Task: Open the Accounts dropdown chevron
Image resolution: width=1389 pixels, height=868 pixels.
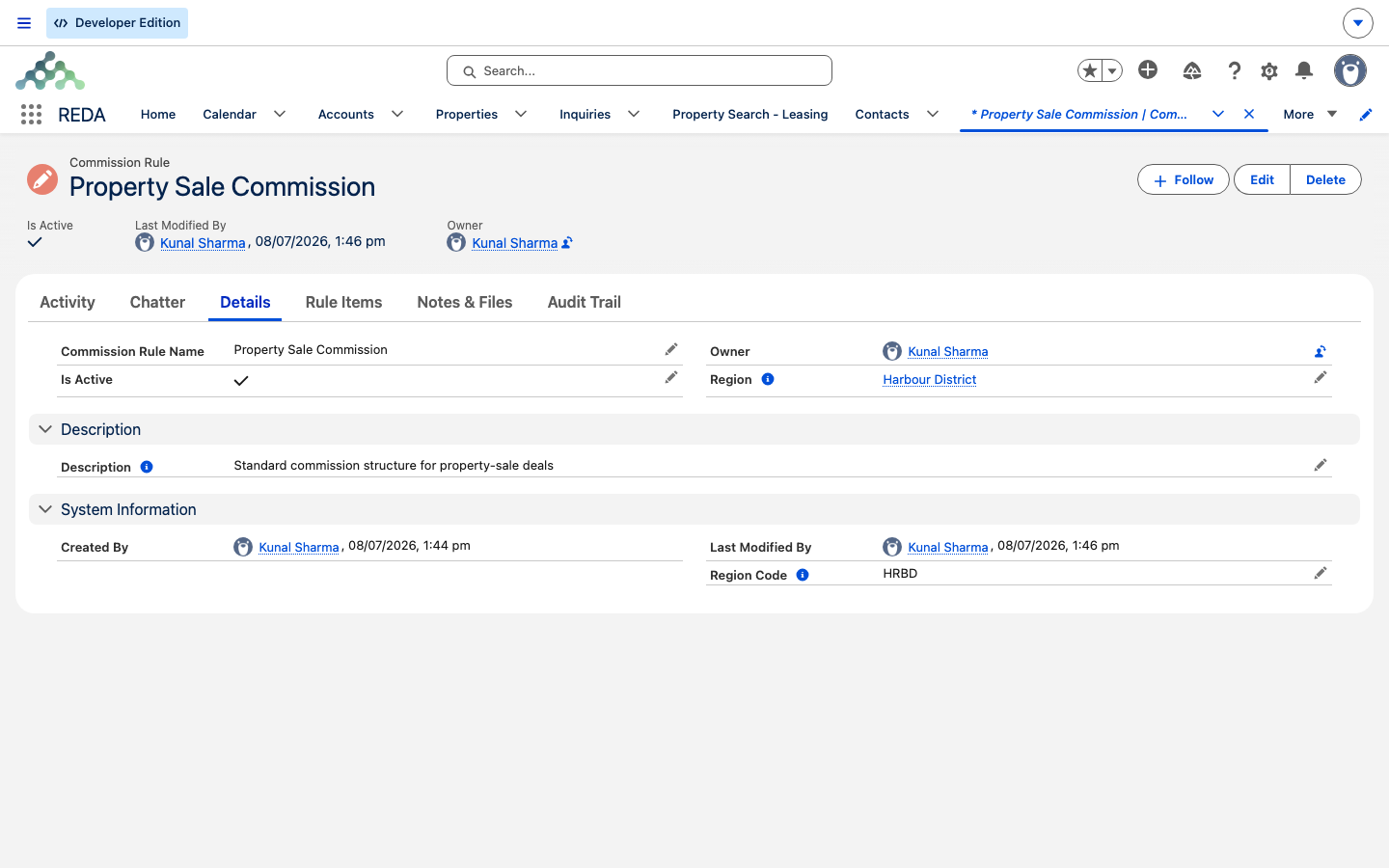Action: 397,114
